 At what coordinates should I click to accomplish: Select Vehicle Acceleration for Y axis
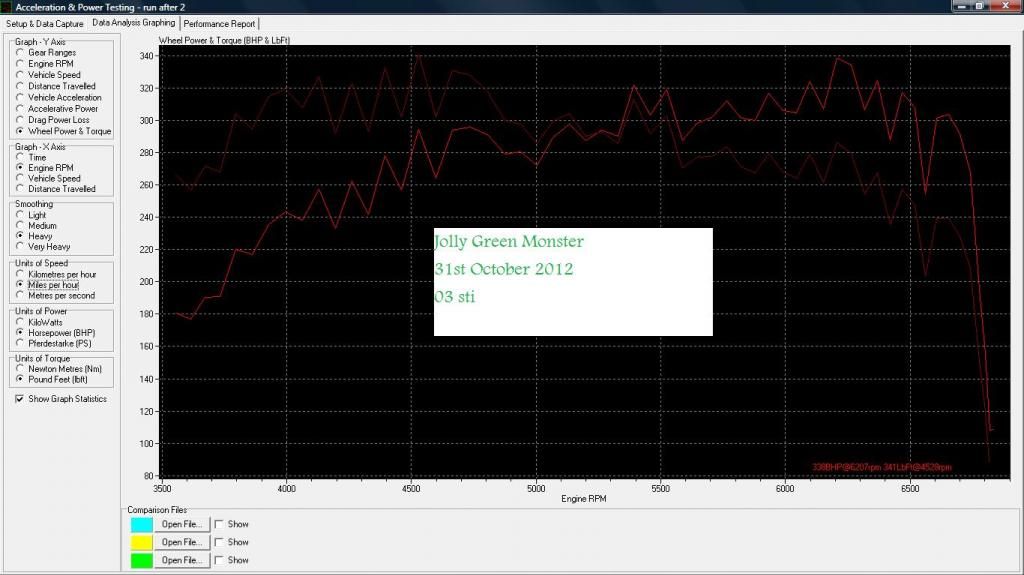pos(21,98)
